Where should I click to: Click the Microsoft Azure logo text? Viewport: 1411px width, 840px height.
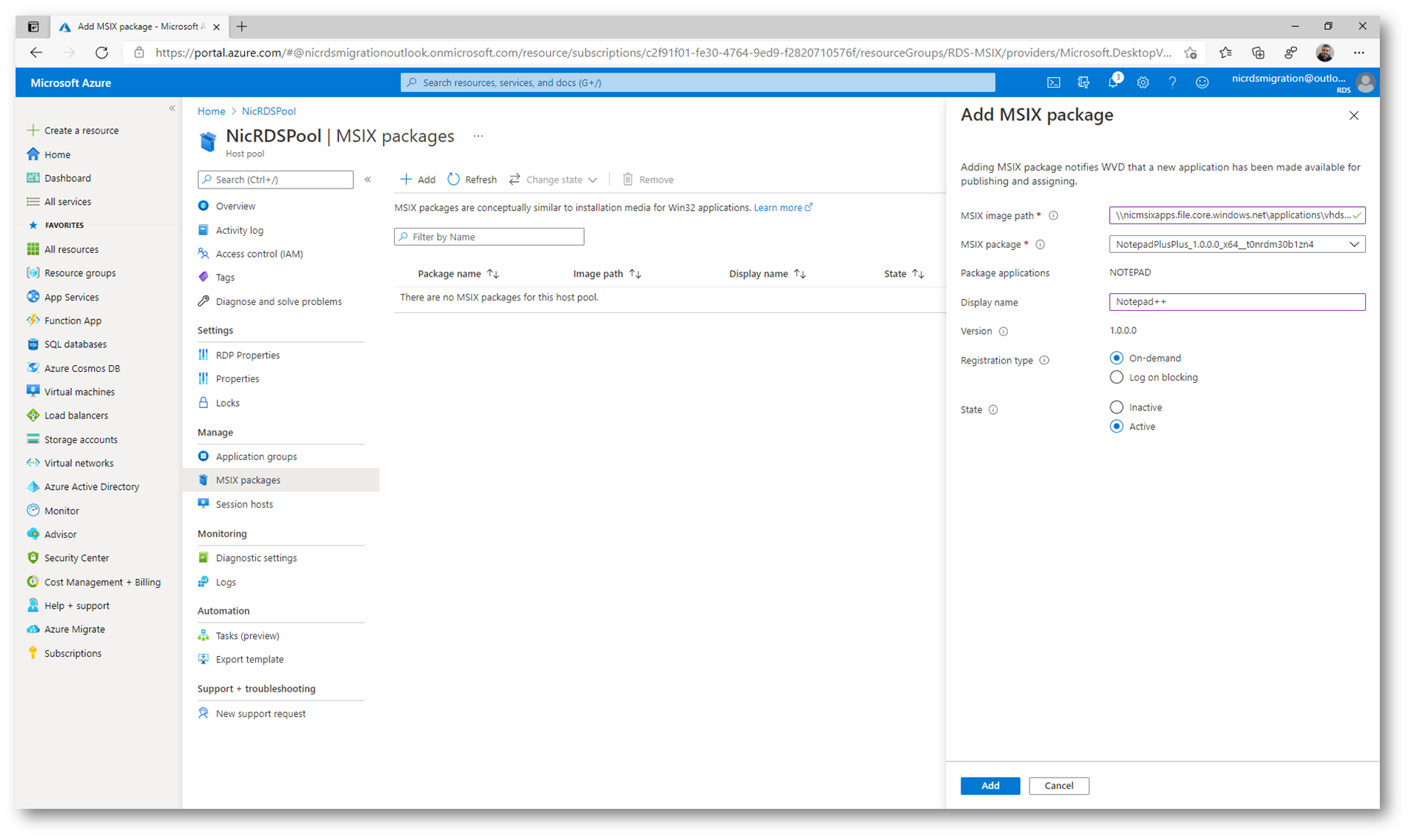click(71, 83)
